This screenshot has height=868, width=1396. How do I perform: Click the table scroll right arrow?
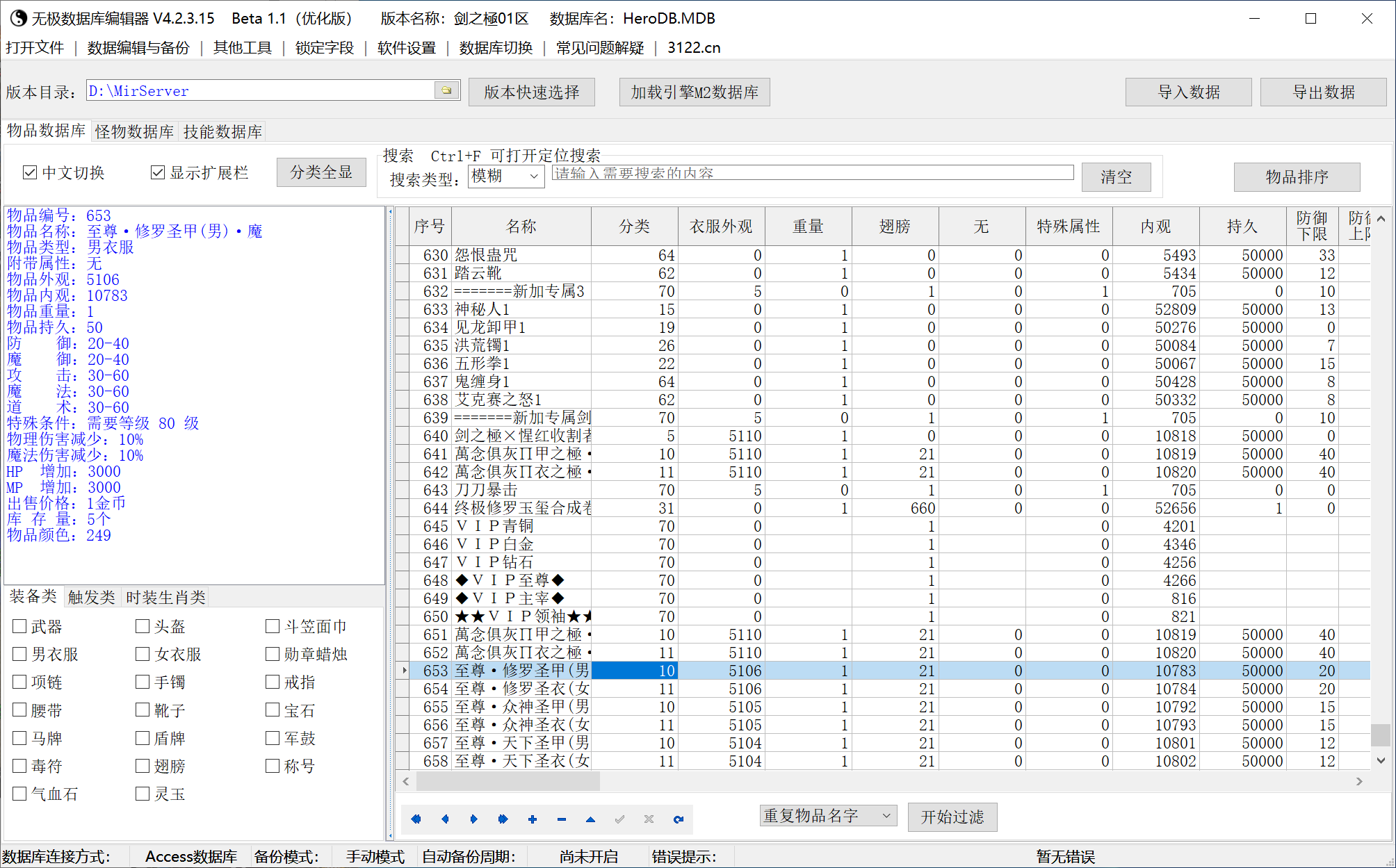click(x=1359, y=781)
